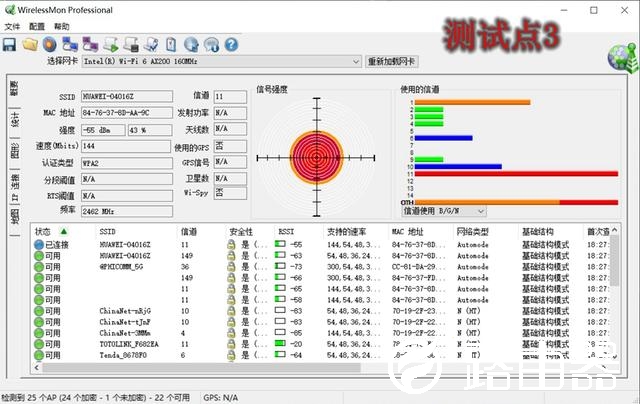Viewport: 640px width, 404px height.
Task: Sort the list by 信道 column header
Action: point(189,232)
